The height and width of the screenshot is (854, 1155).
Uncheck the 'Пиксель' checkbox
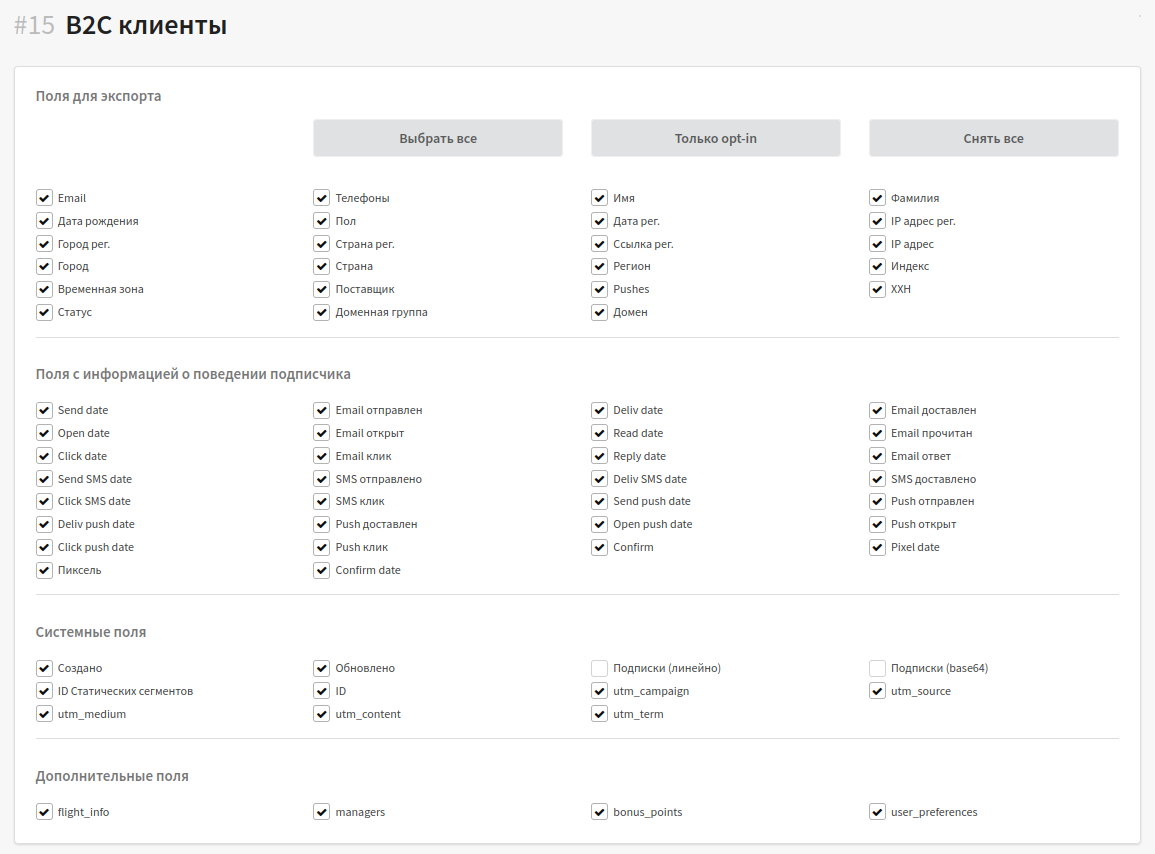point(44,570)
